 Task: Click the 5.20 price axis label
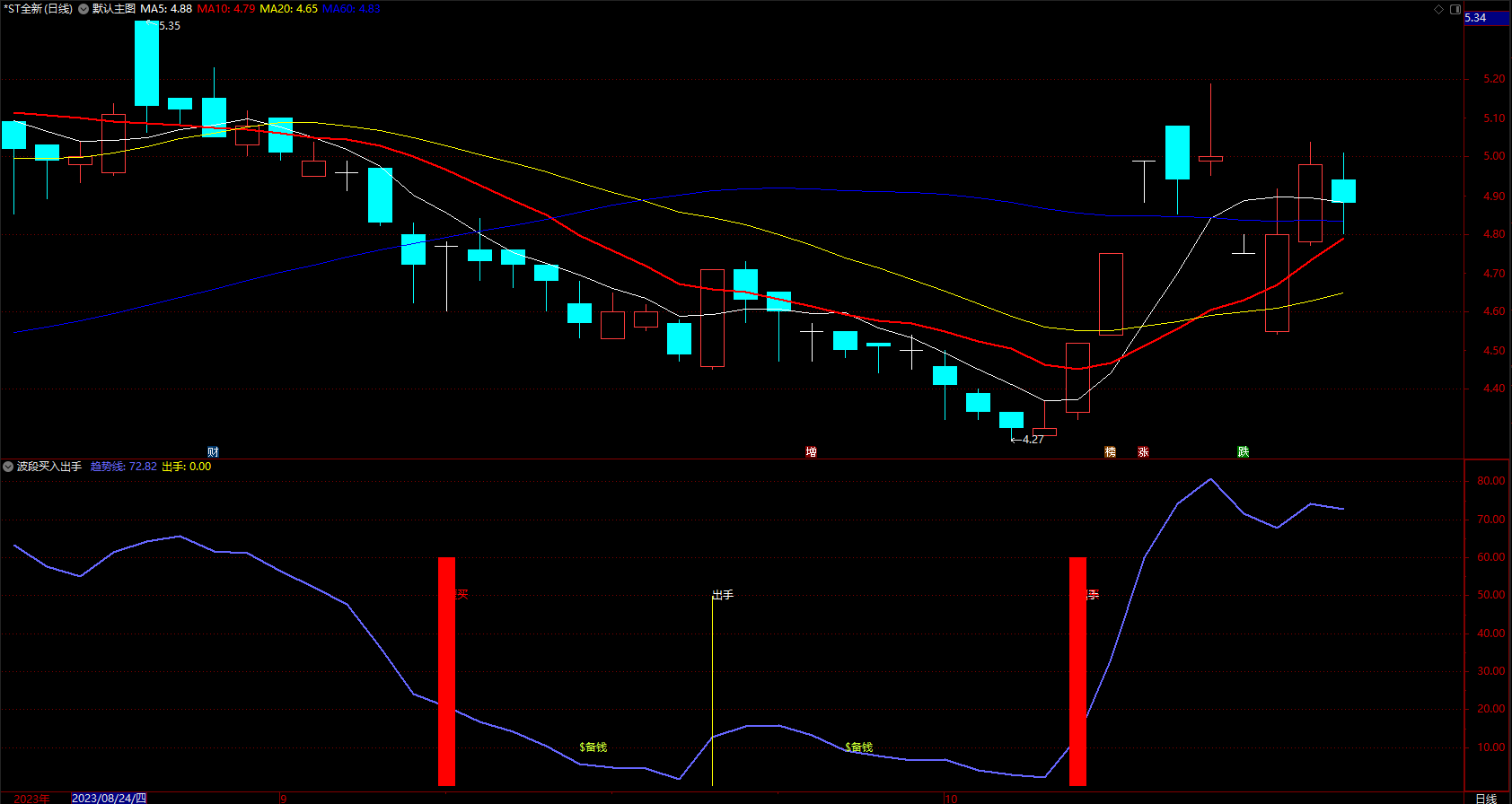point(1494,79)
